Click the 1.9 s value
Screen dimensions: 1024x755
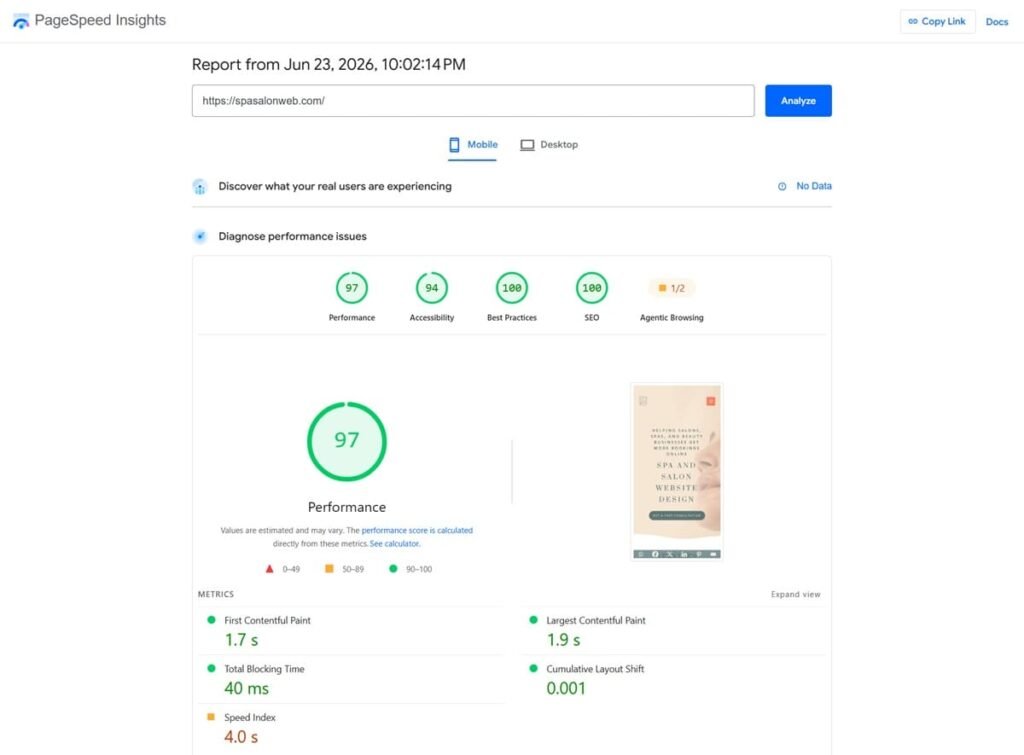click(x=563, y=640)
